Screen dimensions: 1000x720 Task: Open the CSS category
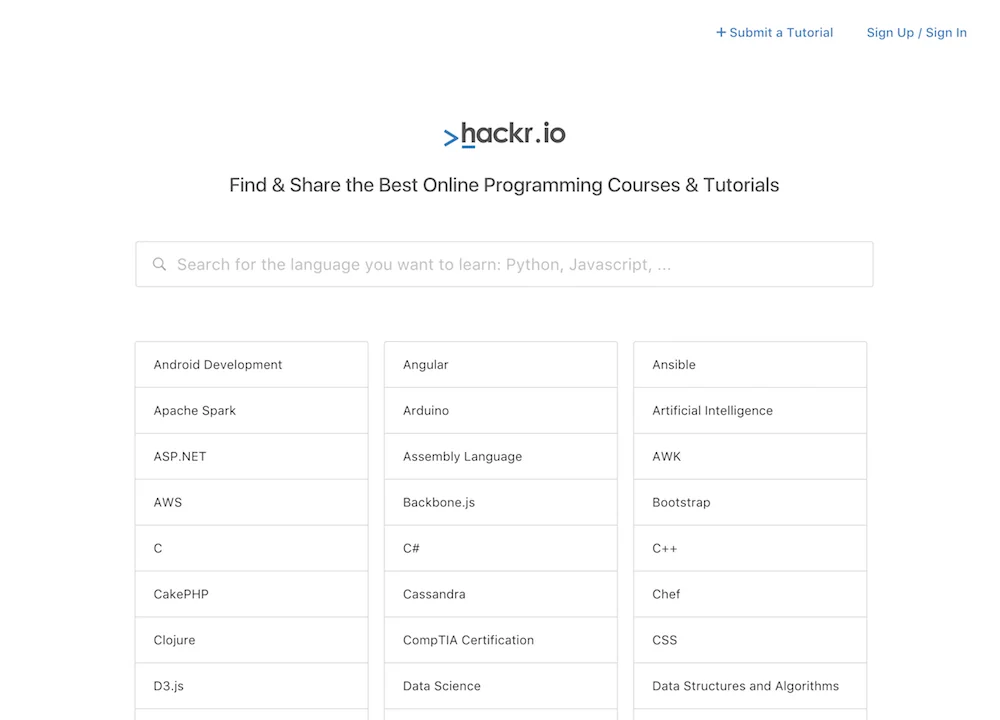click(666, 640)
